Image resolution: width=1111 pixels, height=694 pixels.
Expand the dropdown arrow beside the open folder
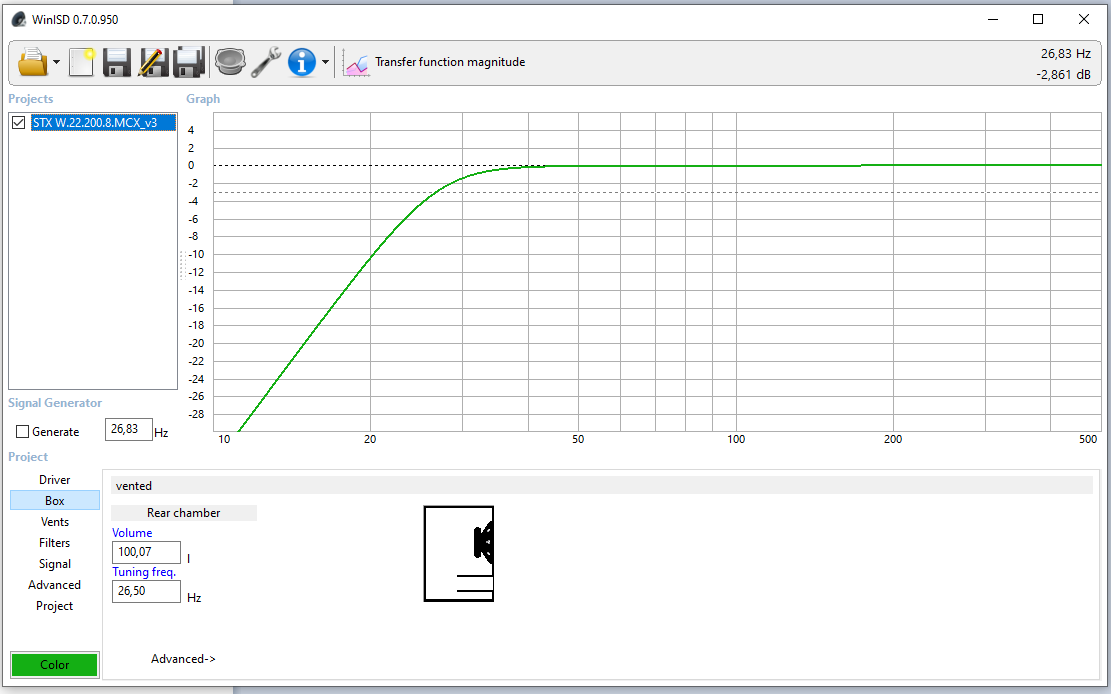click(x=57, y=63)
